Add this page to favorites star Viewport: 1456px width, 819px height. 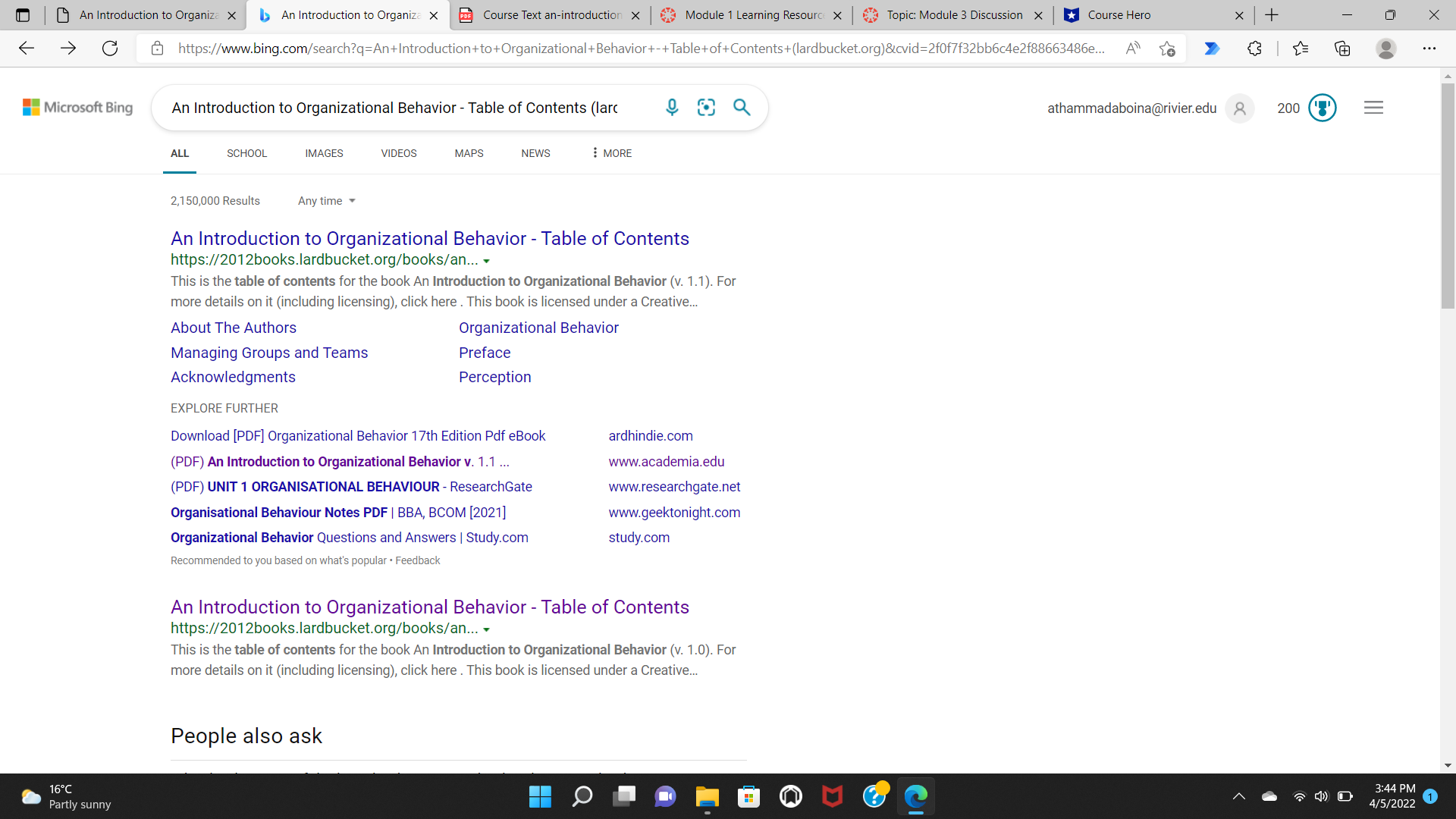(1167, 49)
